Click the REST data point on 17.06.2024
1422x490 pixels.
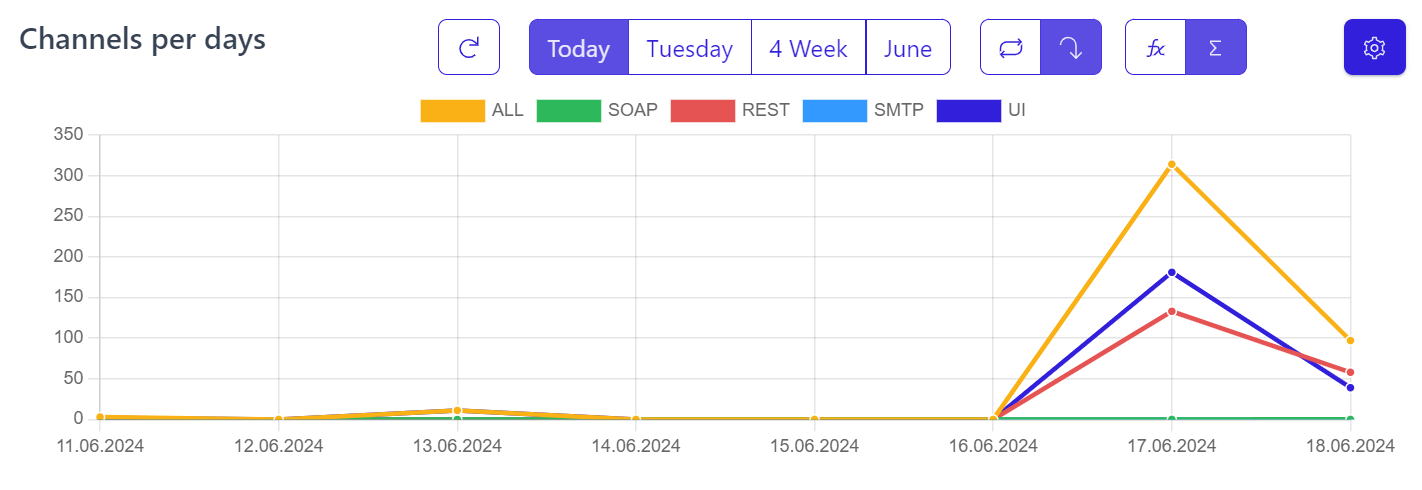pos(1171,311)
